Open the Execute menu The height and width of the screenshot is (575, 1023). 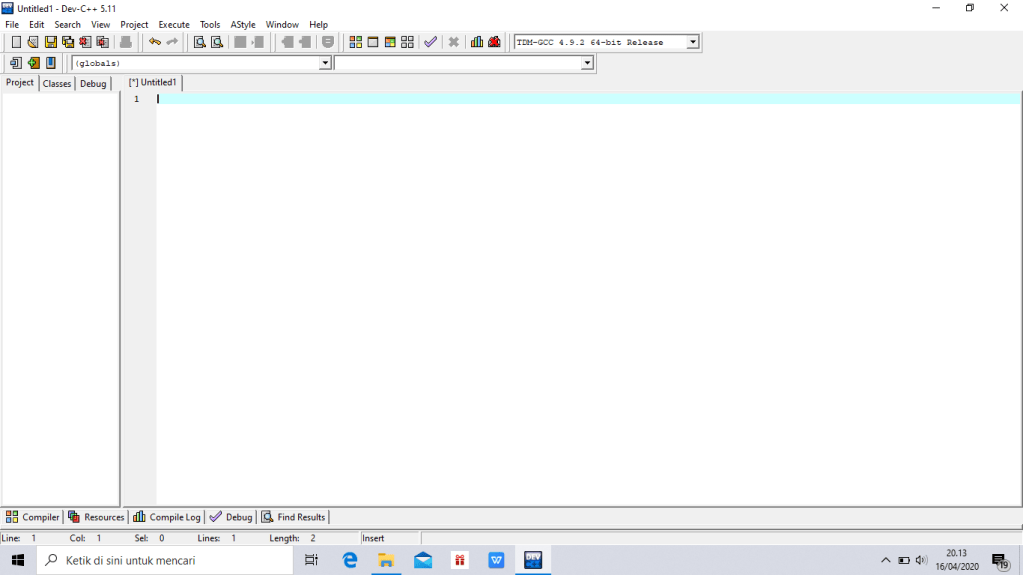pos(173,24)
